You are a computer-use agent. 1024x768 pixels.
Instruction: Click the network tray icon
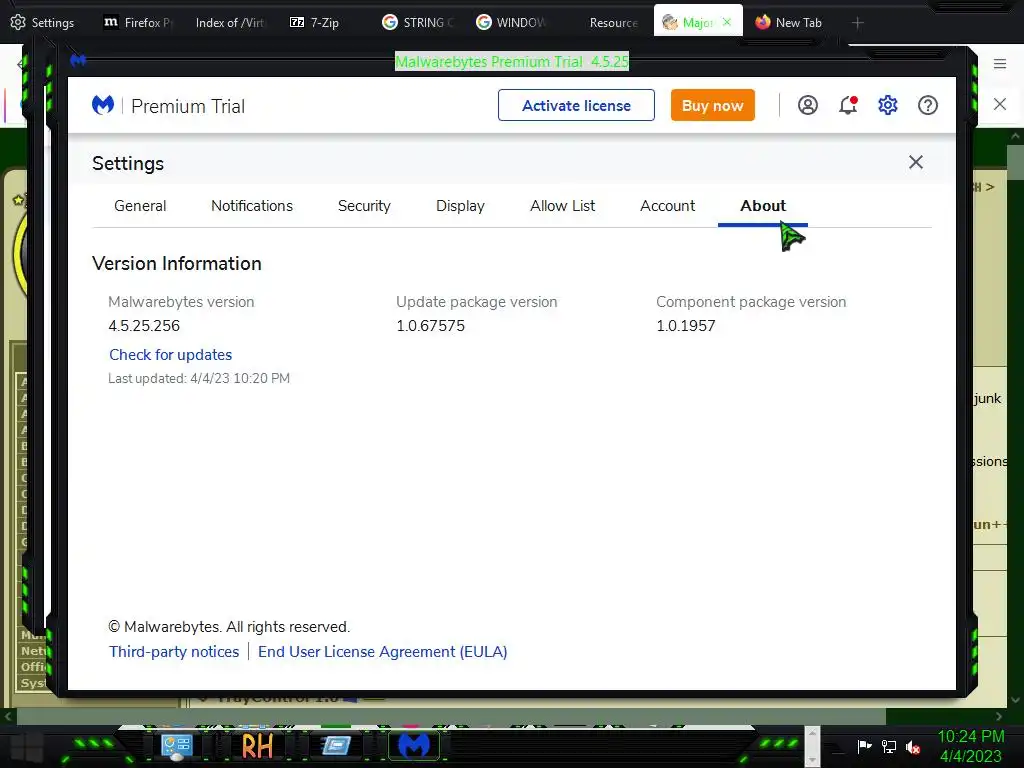click(x=889, y=746)
